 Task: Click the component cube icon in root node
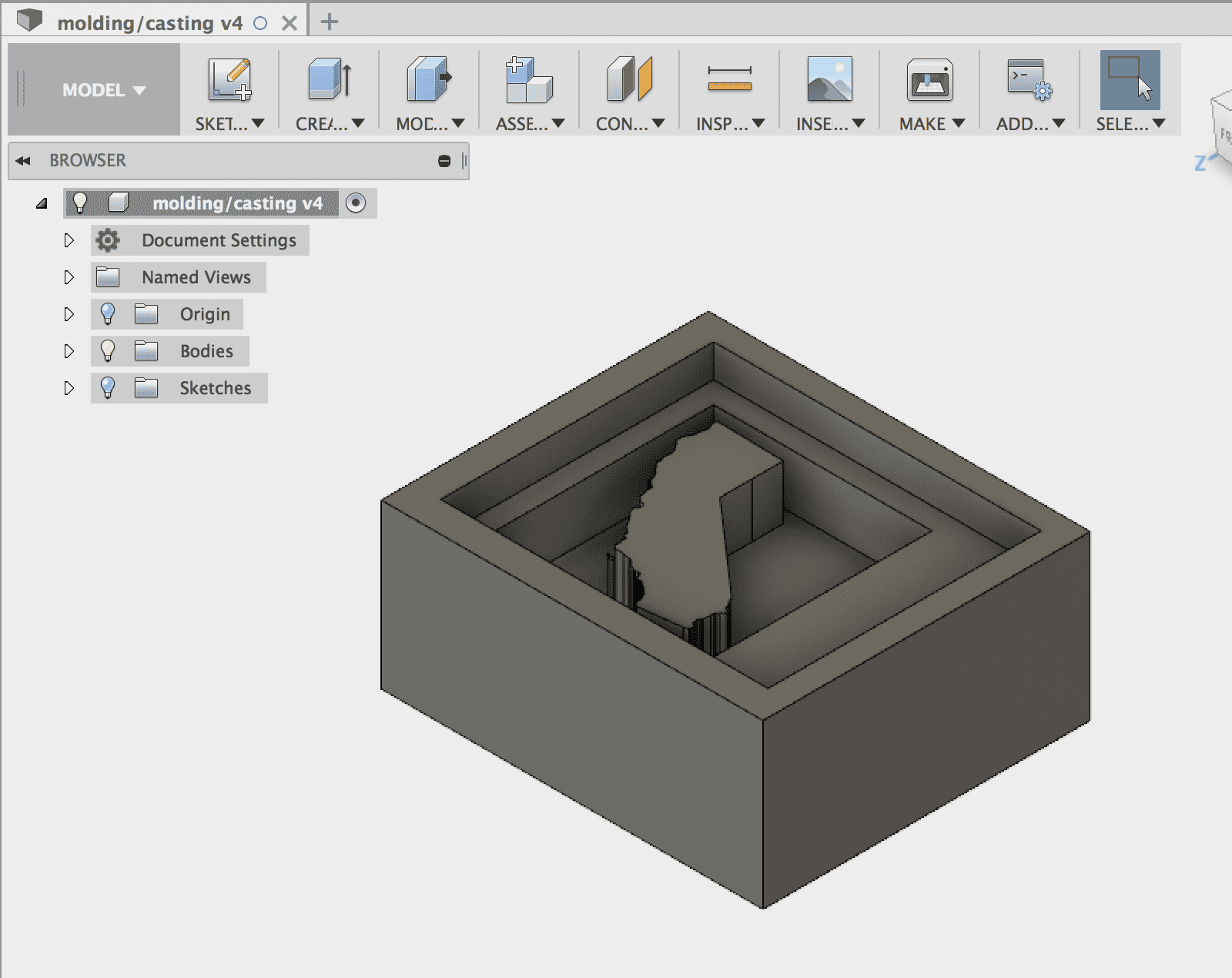click(x=118, y=203)
